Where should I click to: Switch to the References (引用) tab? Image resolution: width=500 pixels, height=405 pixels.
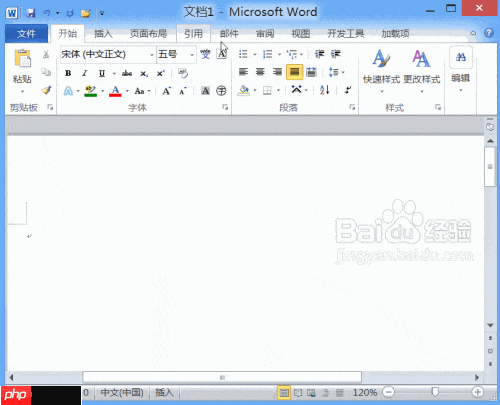coord(194,33)
